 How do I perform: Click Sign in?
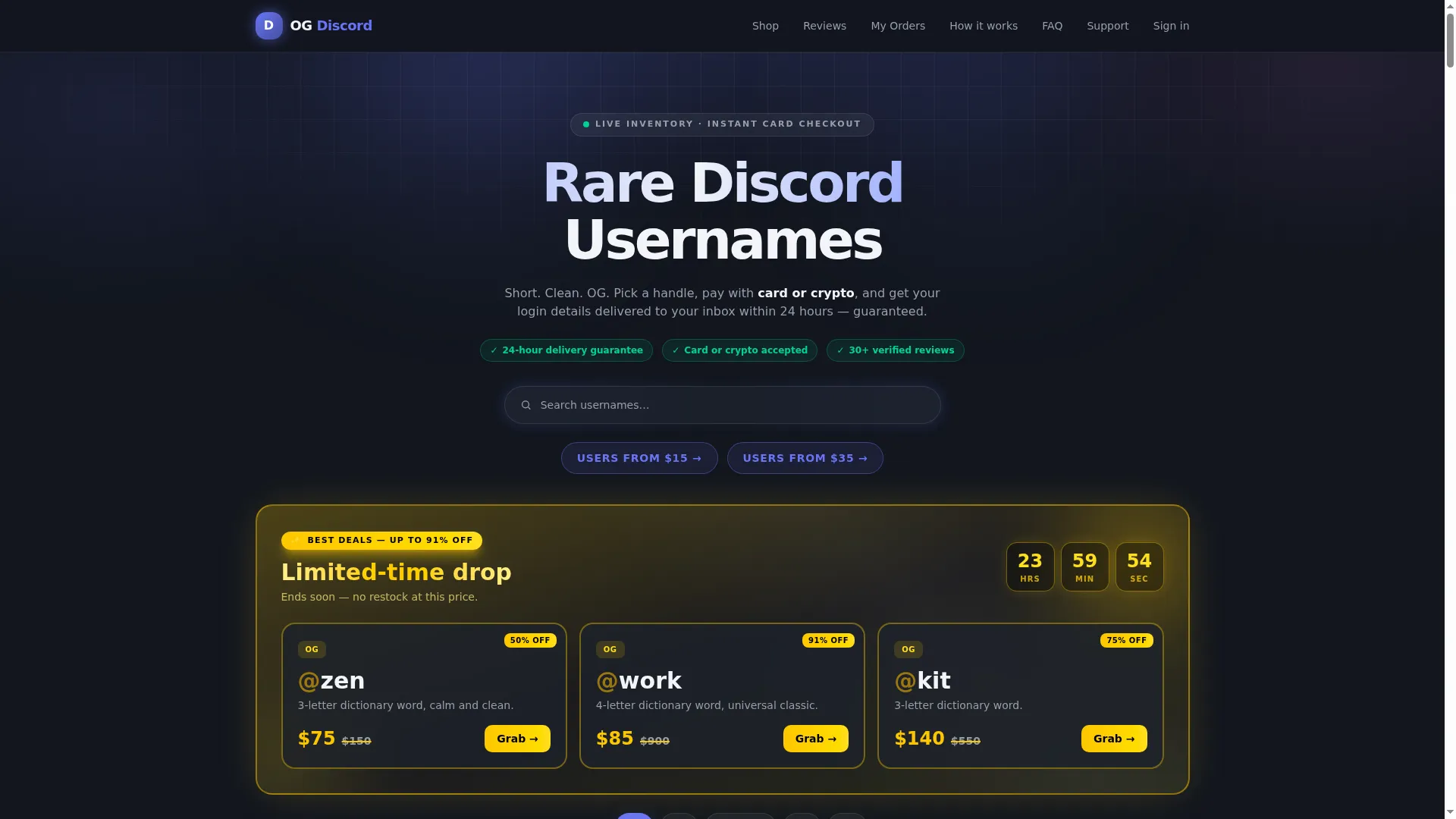click(x=1171, y=26)
